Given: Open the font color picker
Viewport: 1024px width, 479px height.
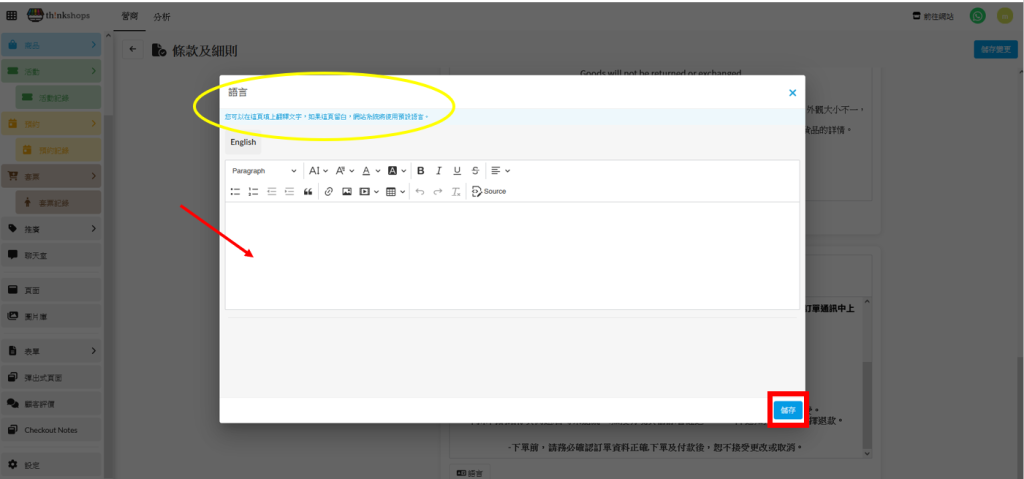Looking at the screenshot, I should coord(371,171).
